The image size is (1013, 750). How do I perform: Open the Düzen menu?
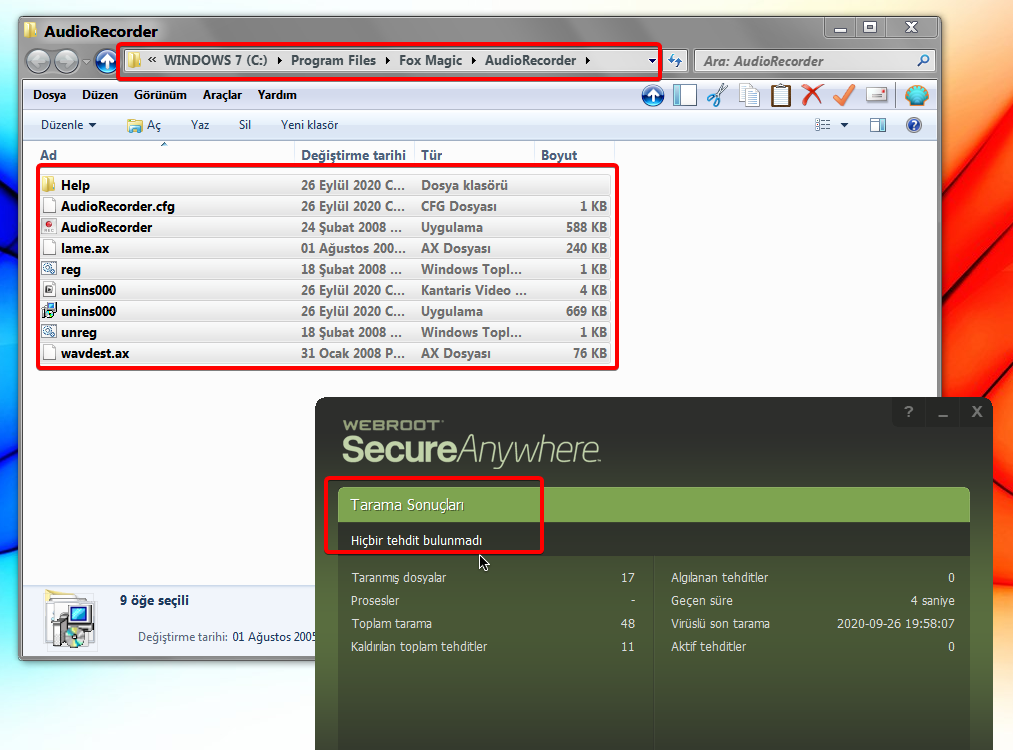pos(99,95)
